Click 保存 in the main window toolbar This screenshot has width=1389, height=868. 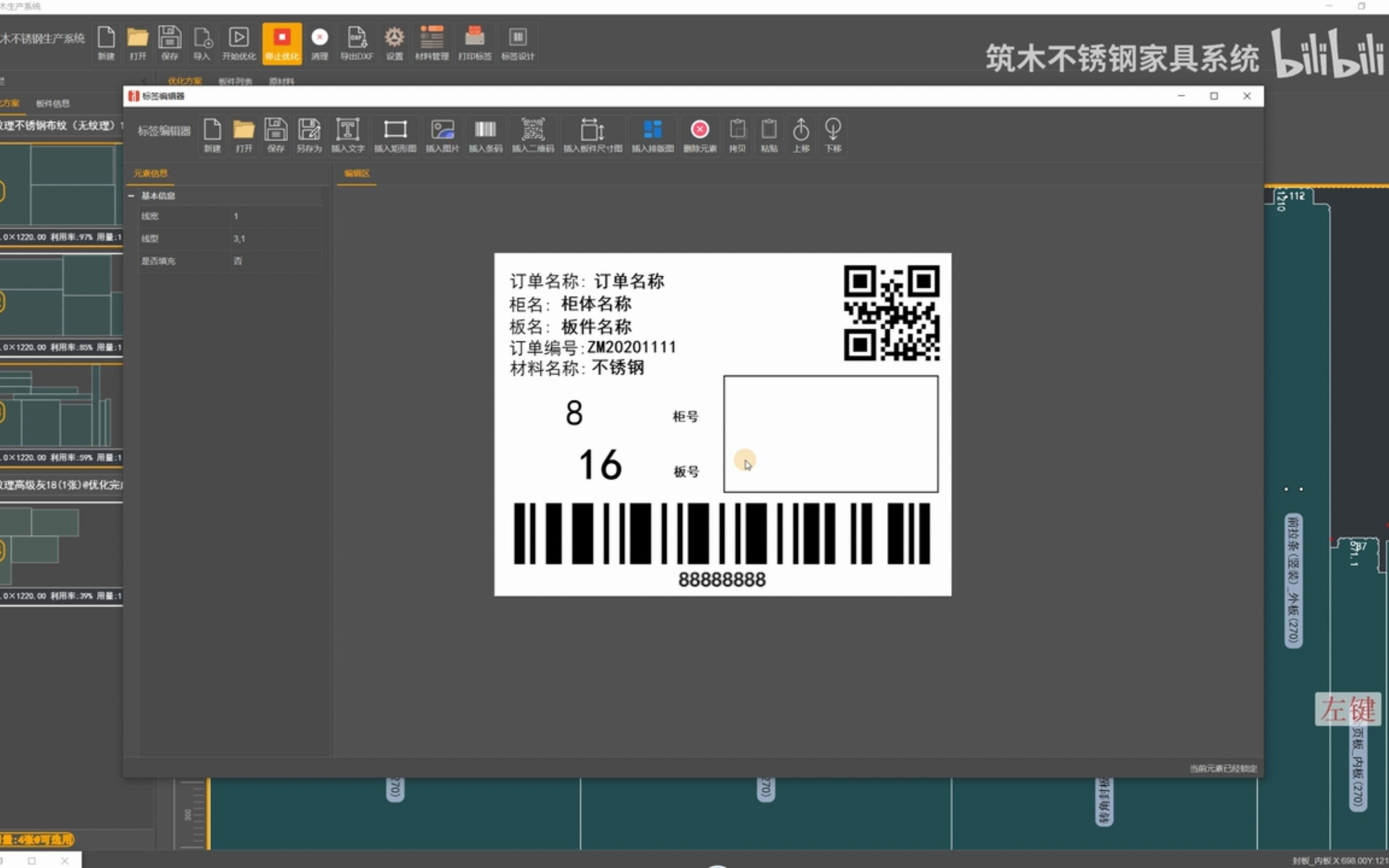[x=169, y=43]
